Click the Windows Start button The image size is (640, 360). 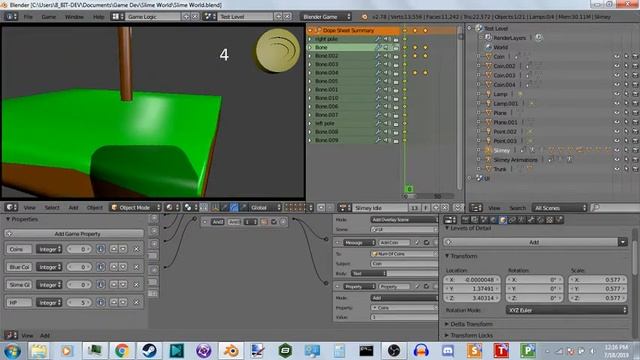pos(12,351)
